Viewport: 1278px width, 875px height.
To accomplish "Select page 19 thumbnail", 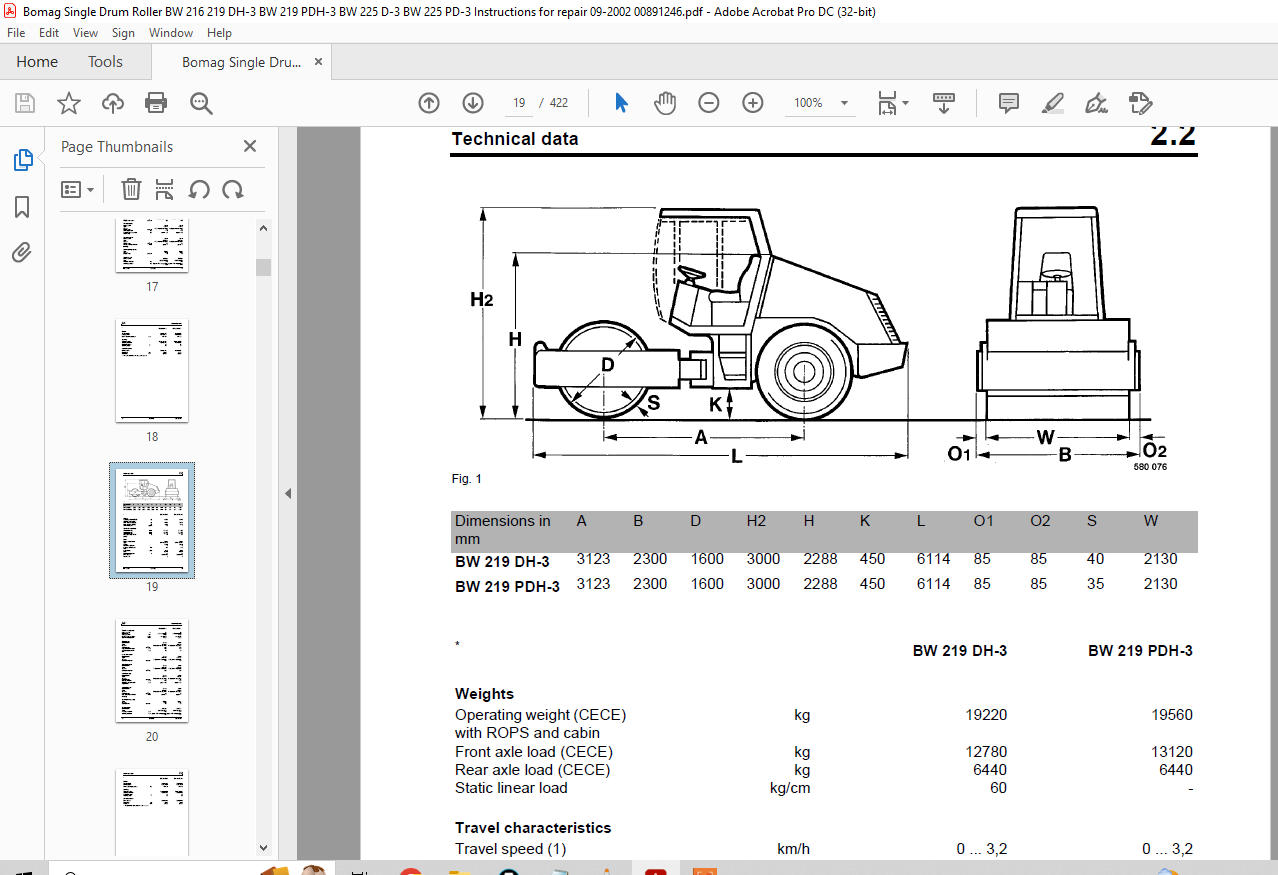I will [152, 521].
